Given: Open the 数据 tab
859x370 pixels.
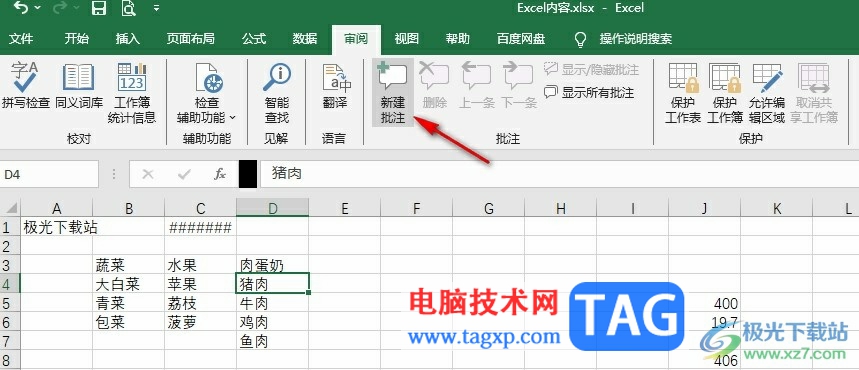Looking at the screenshot, I should click(305, 39).
